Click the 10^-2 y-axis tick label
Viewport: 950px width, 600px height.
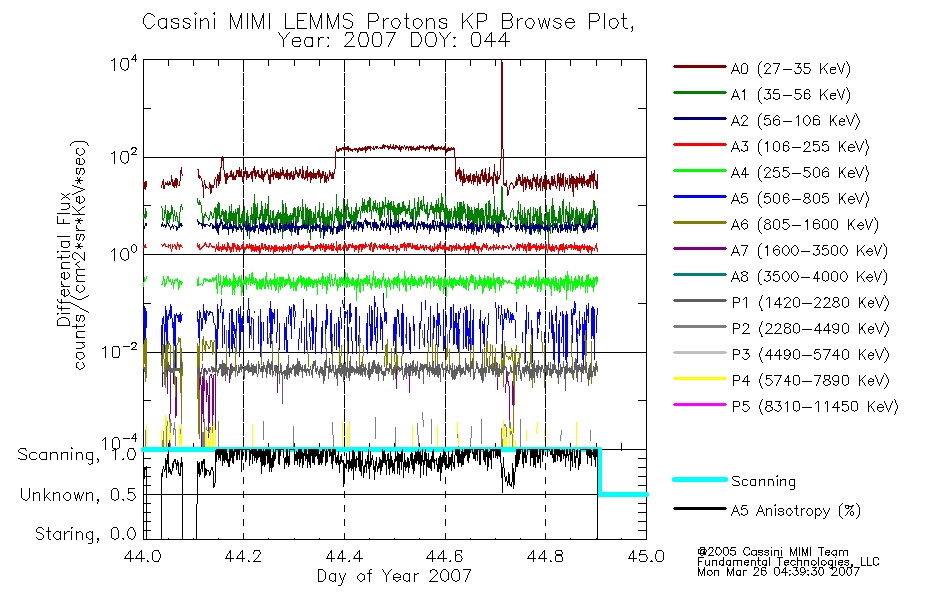click(x=119, y=351)
